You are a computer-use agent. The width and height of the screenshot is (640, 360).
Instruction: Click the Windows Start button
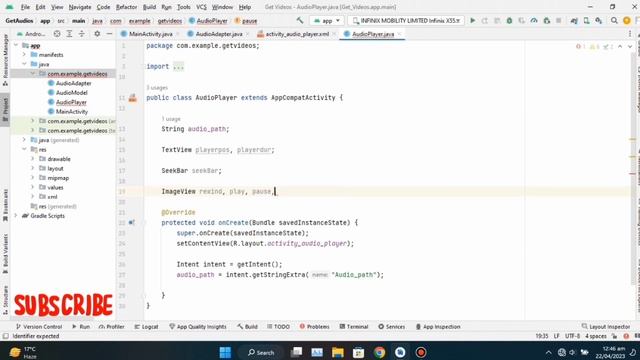(225, 352)
